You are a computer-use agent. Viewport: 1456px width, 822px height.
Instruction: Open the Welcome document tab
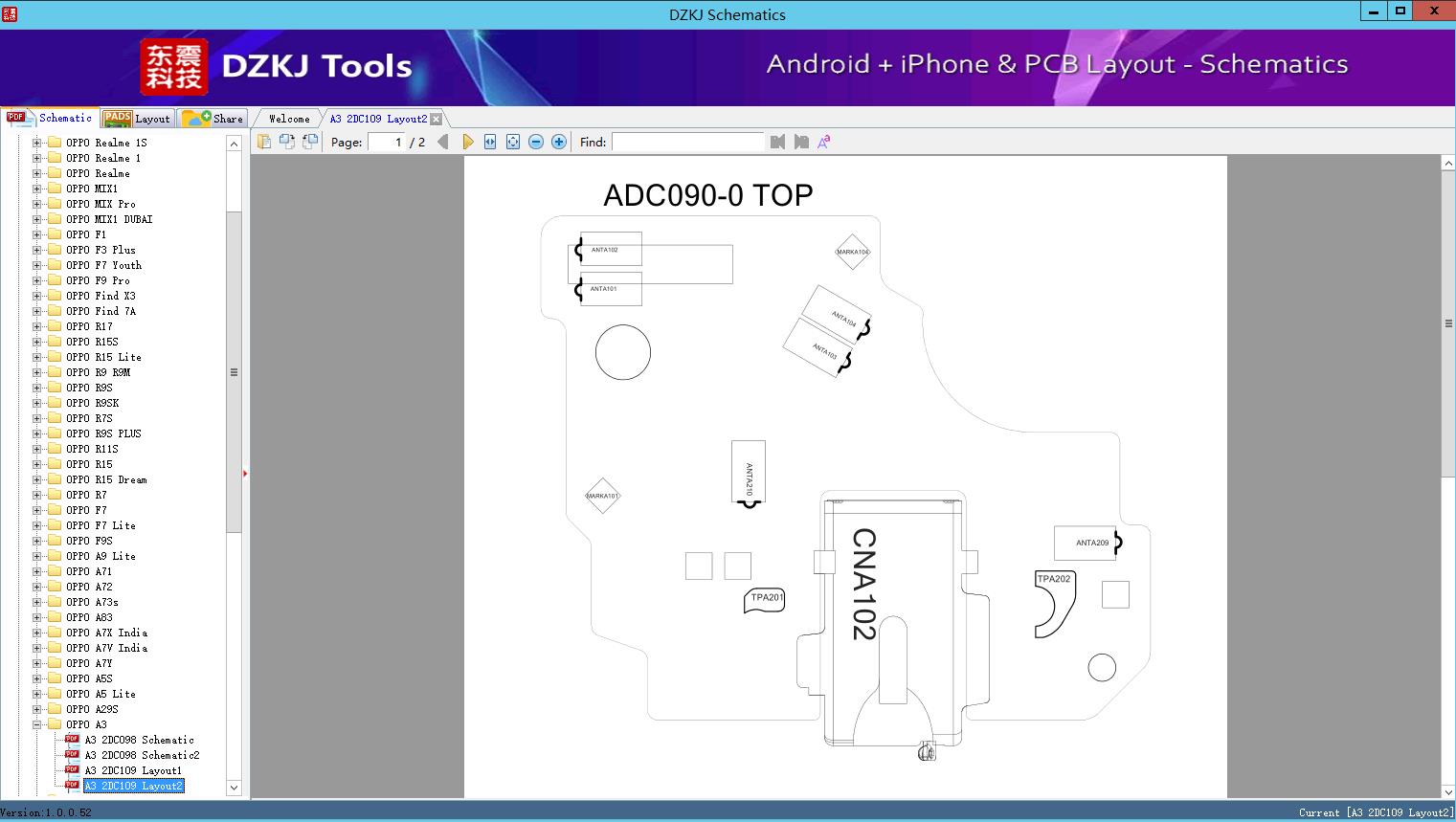pyautogui.click(x=289, y=119)
